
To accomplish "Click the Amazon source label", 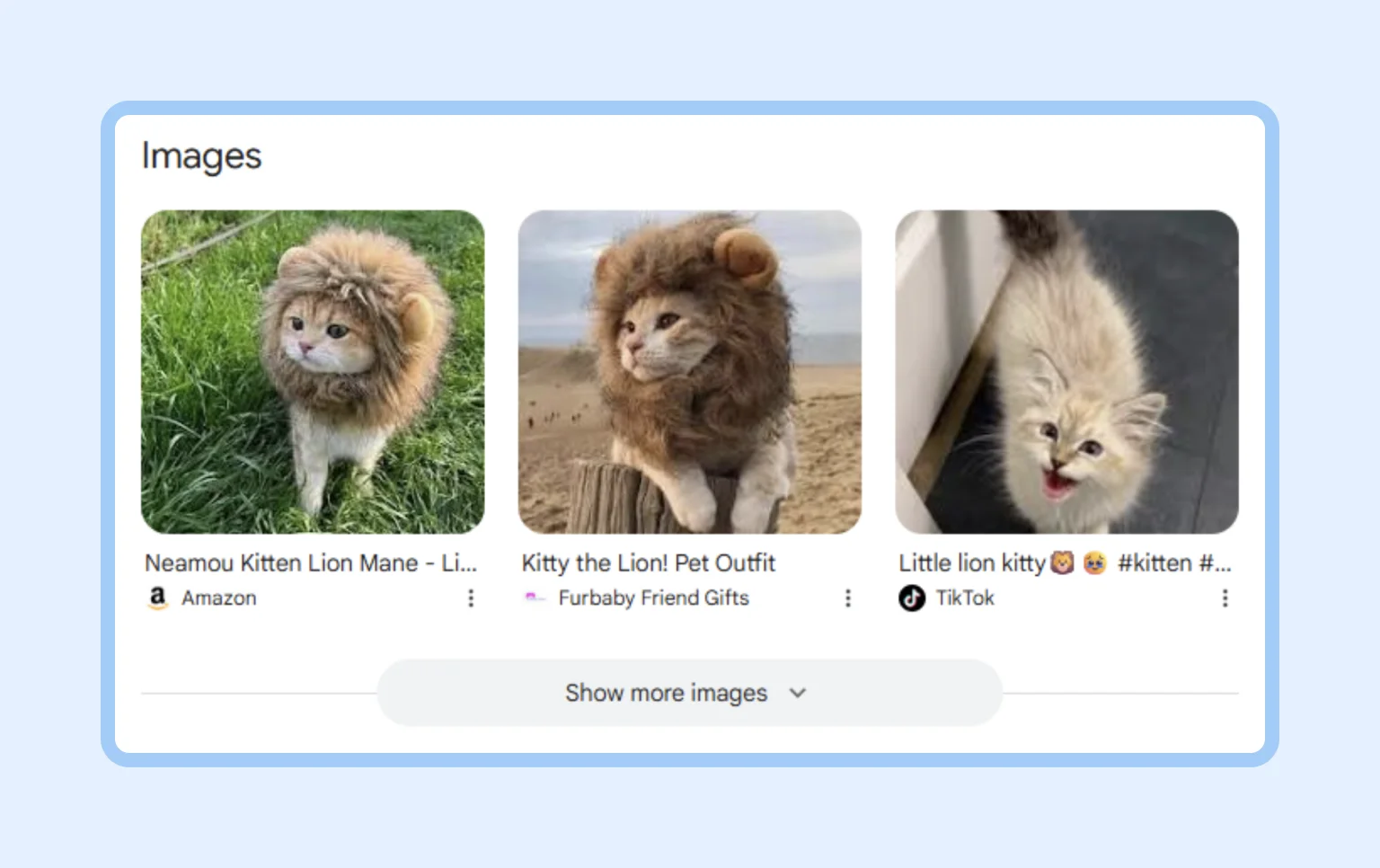I will click(218, 598).
